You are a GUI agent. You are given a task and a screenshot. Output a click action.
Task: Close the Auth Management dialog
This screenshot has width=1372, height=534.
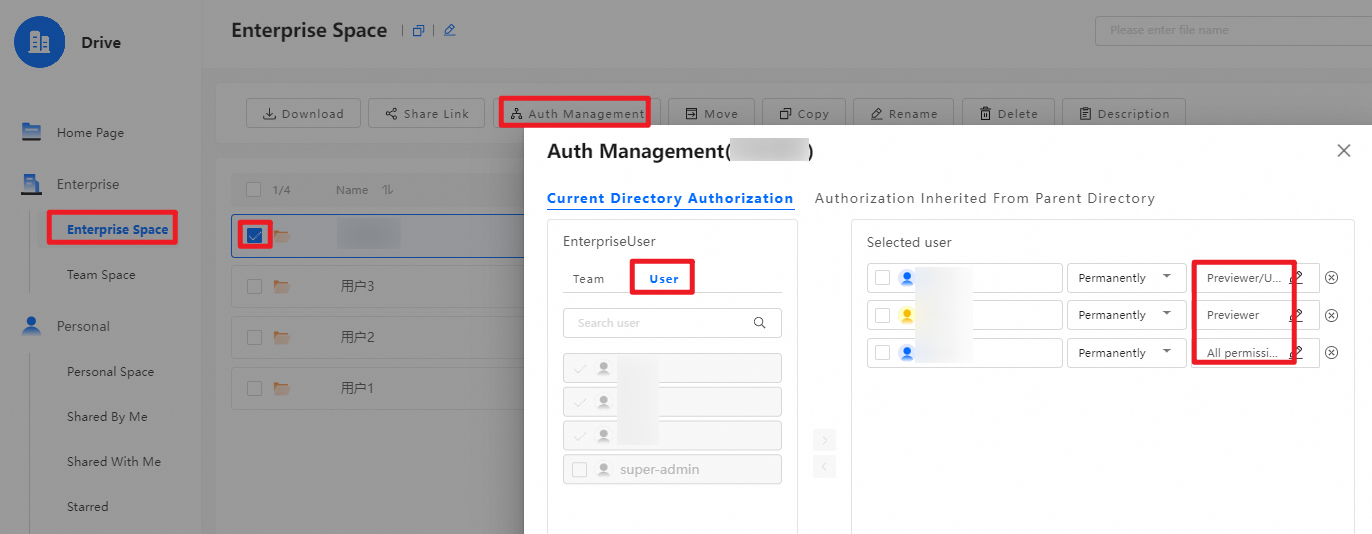point(1344,151)
